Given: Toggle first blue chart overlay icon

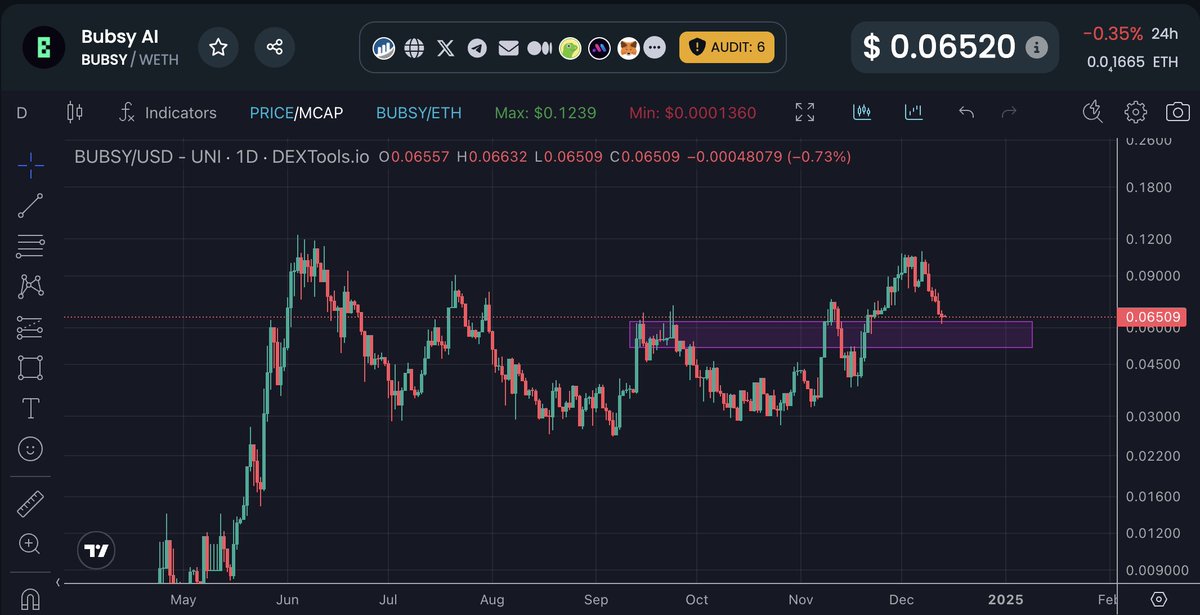Looking at the screenshot, I should point(862,112).
